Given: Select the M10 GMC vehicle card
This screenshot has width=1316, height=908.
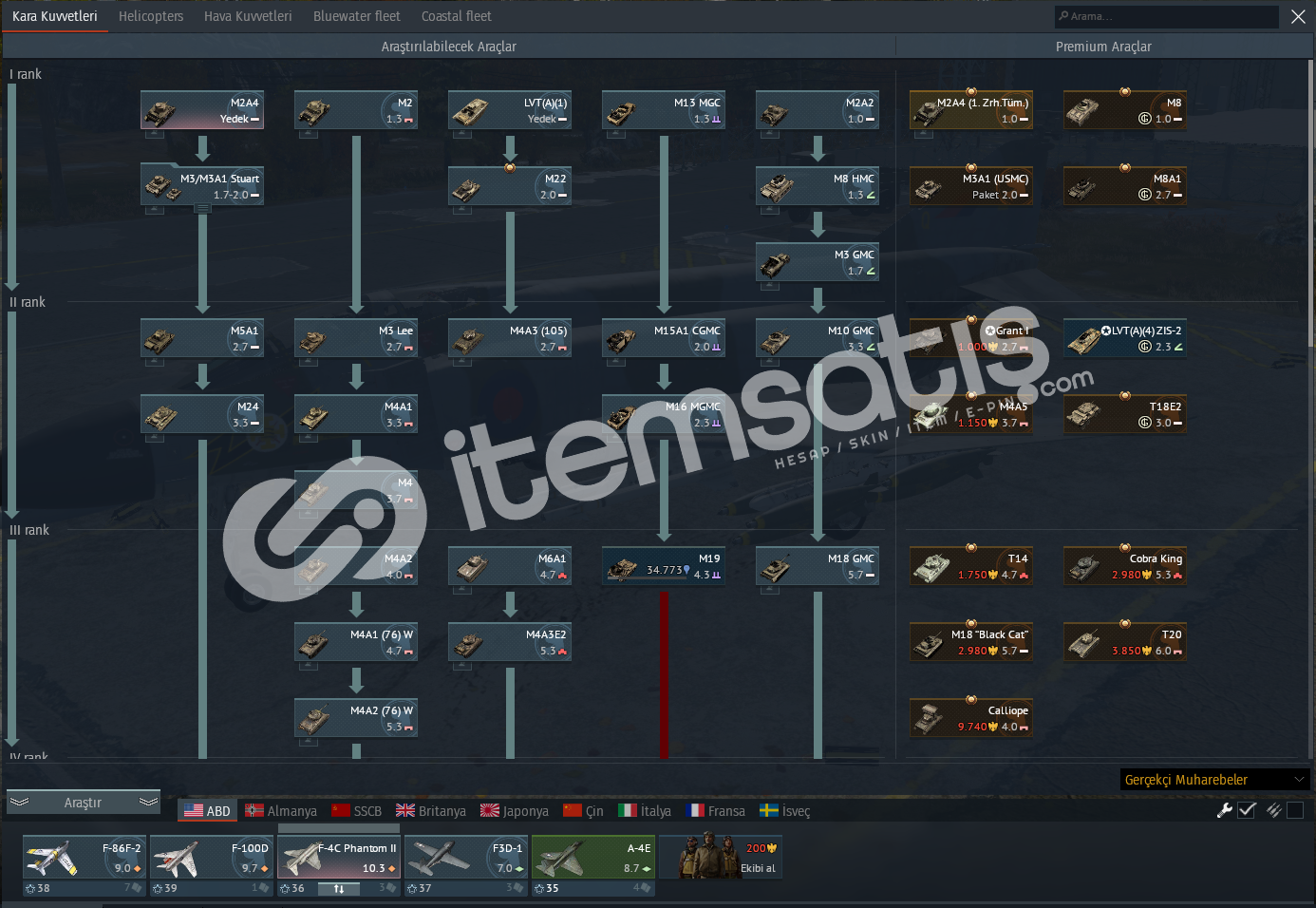Looking at the screenshot, I should pyautogui.click(x=818, y=338).
